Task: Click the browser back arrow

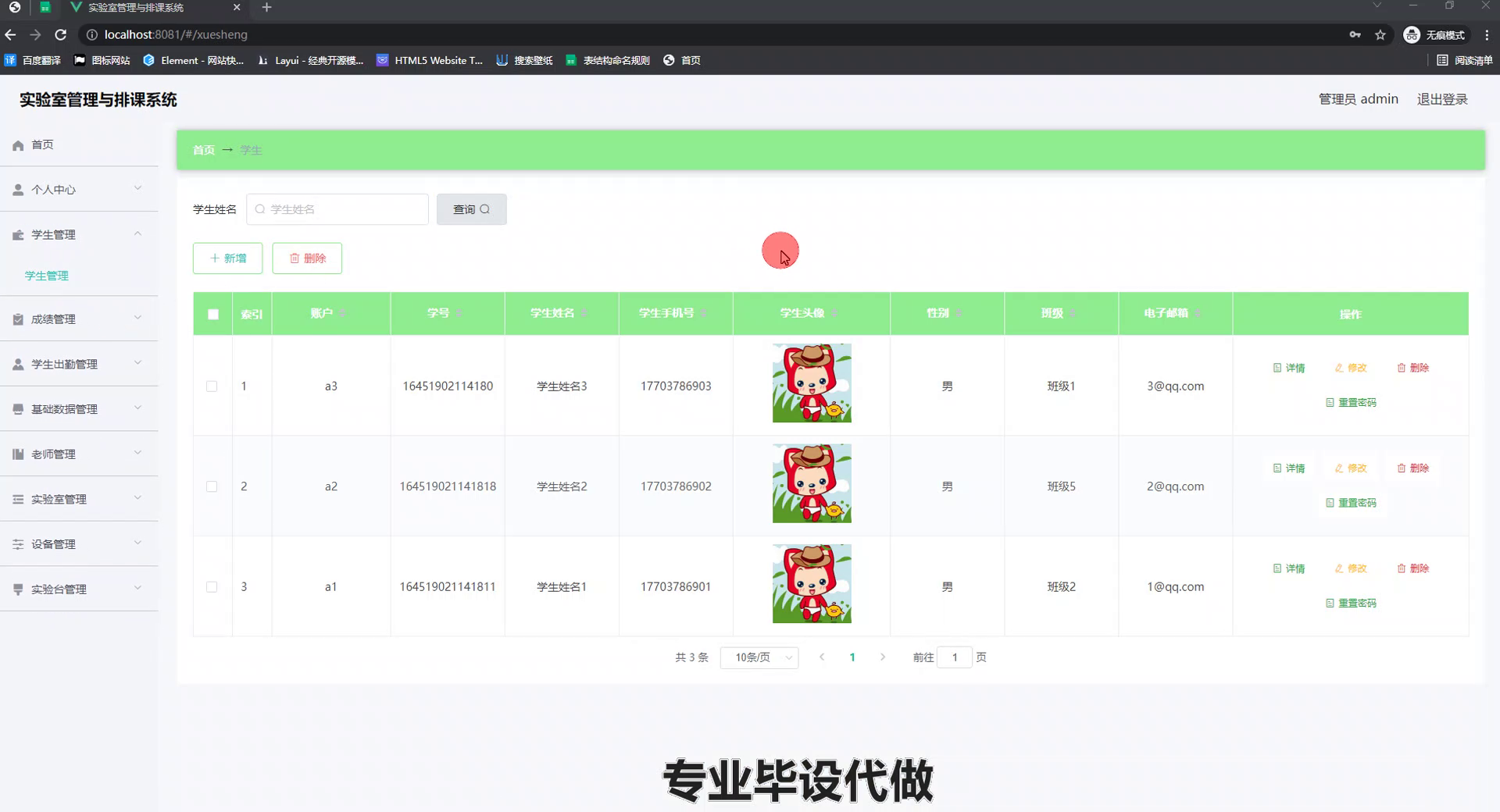Action: click(x=10, y=34)
